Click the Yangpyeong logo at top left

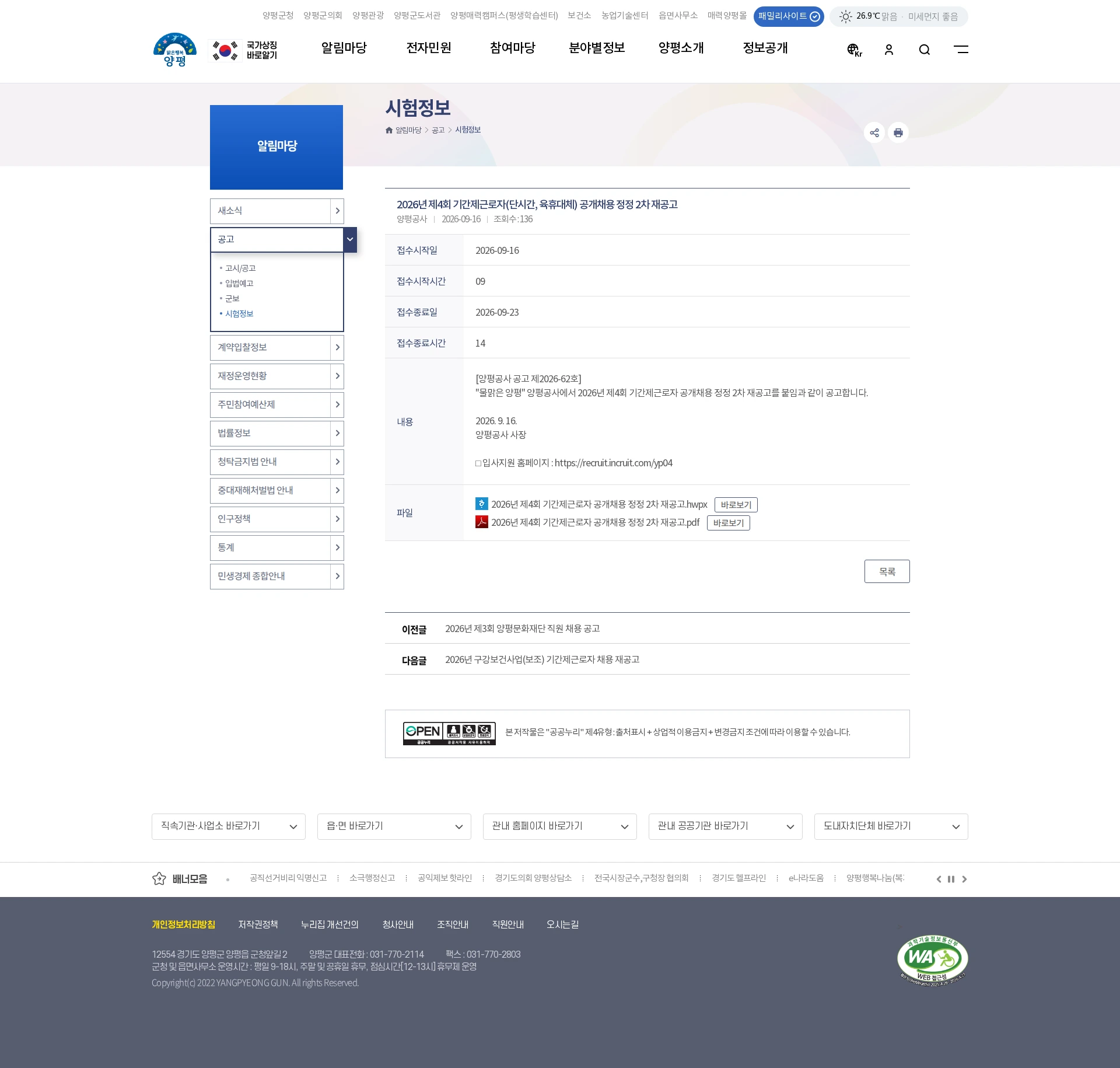tap(174, 50)
